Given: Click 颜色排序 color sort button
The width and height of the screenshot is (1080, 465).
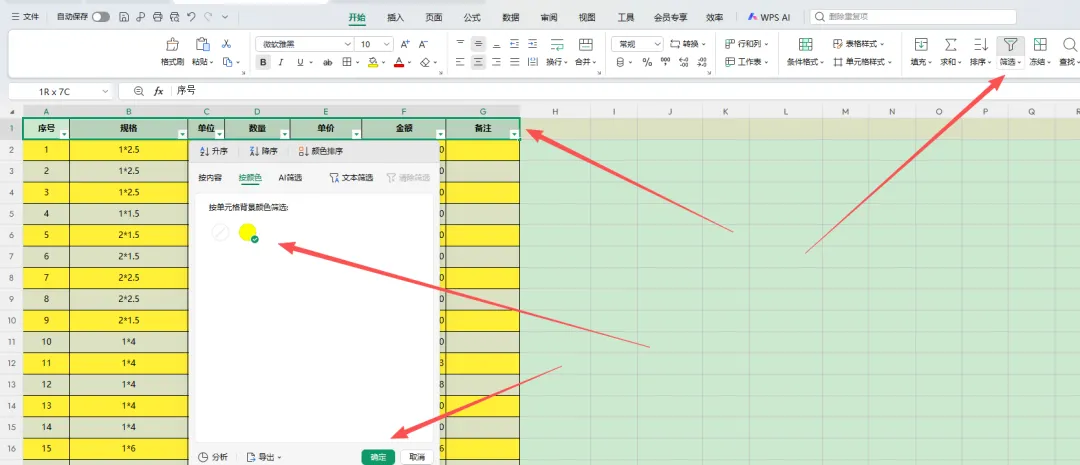Looking at the screenshot, I should click(321, 152).
